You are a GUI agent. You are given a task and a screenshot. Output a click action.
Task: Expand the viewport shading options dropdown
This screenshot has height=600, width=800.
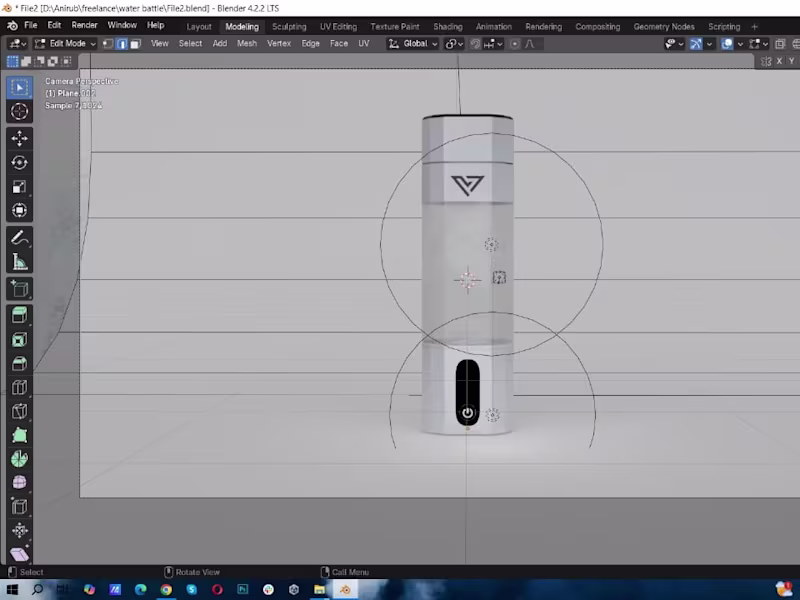[766, 43]
